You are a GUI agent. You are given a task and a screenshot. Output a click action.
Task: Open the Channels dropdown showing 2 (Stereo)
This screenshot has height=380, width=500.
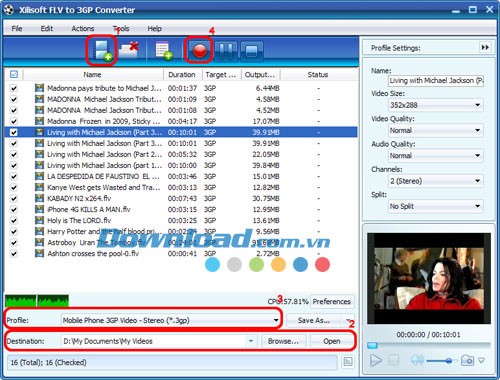click(436, 181)
